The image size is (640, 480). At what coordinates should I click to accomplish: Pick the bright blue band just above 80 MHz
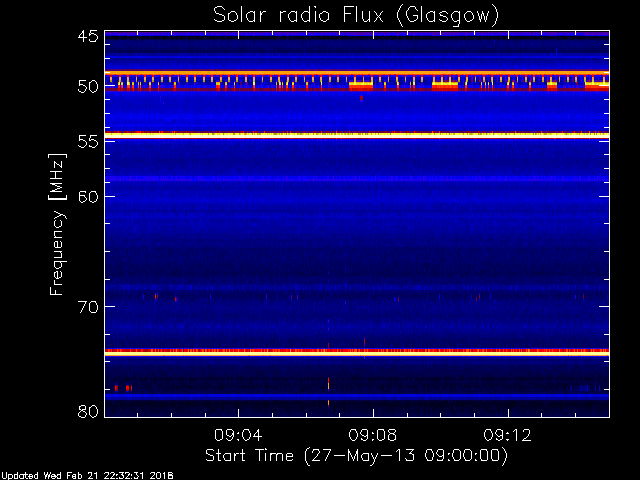pyautogui.click(x=356, y=397)
